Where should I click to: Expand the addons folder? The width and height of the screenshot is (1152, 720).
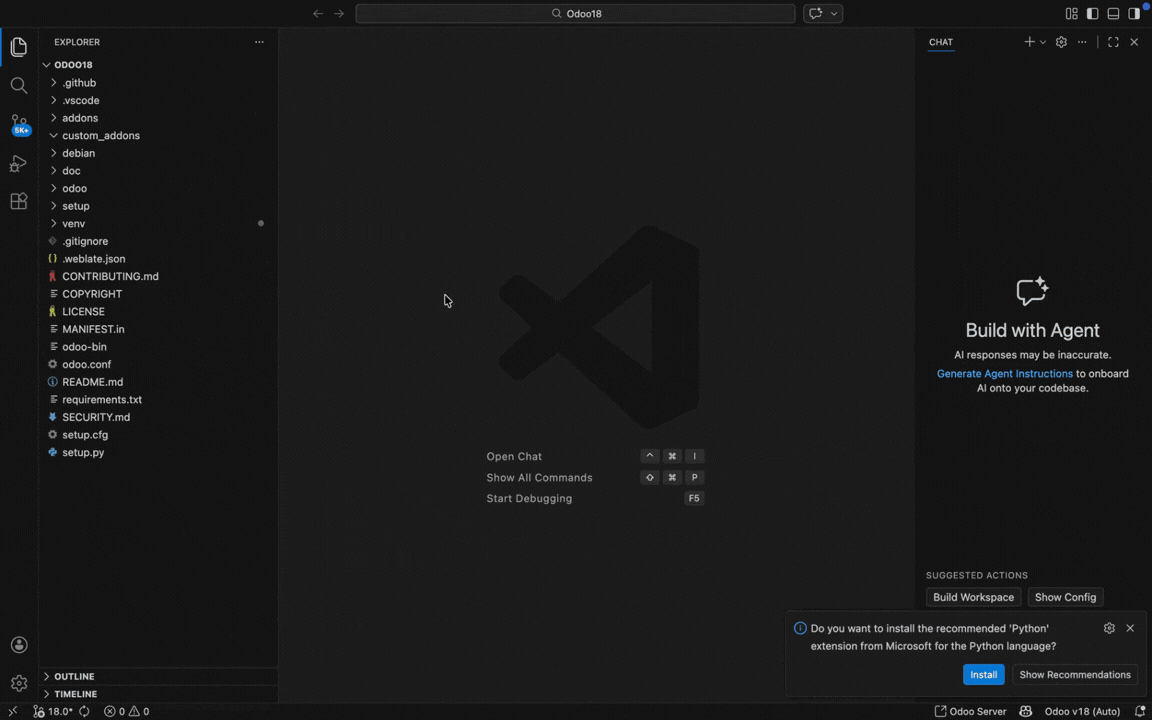tap(158, 118)
